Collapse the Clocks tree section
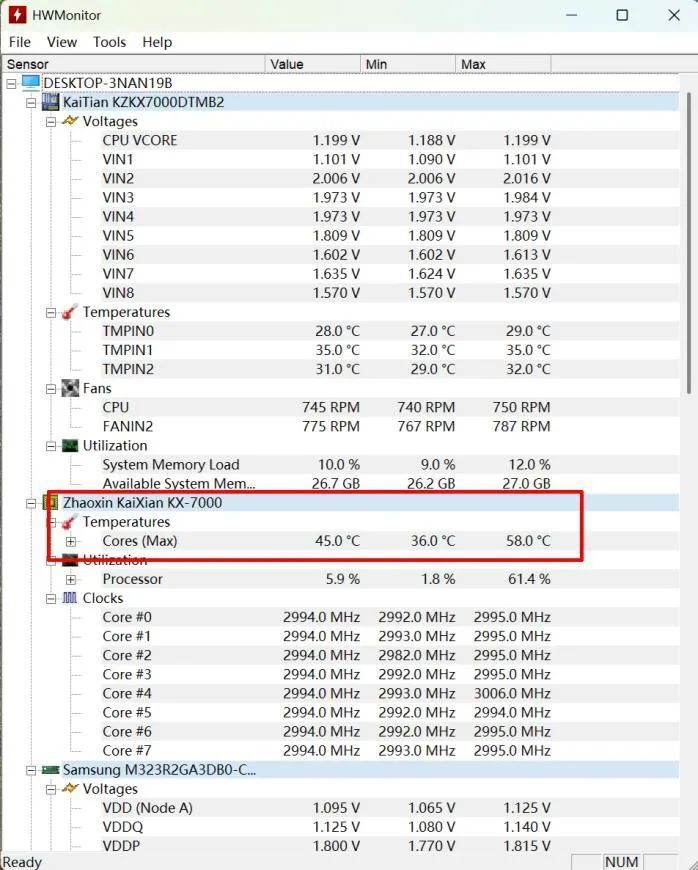Image resolution: width=698 pixels, height=870 pixels. click(x=51, y=598)
